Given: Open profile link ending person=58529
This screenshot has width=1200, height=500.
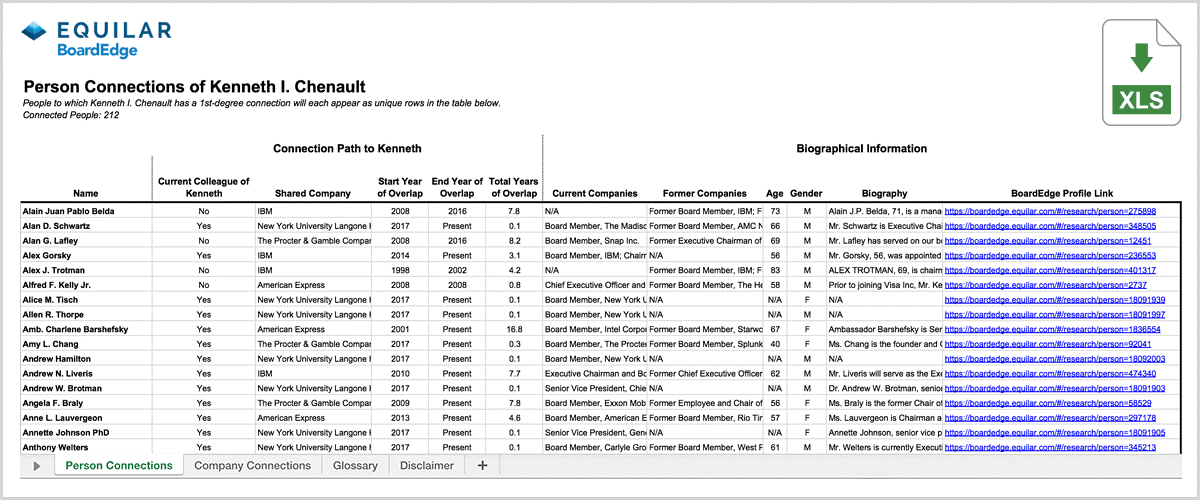Looking at the screenshot, I should [x=1047, y=403].
